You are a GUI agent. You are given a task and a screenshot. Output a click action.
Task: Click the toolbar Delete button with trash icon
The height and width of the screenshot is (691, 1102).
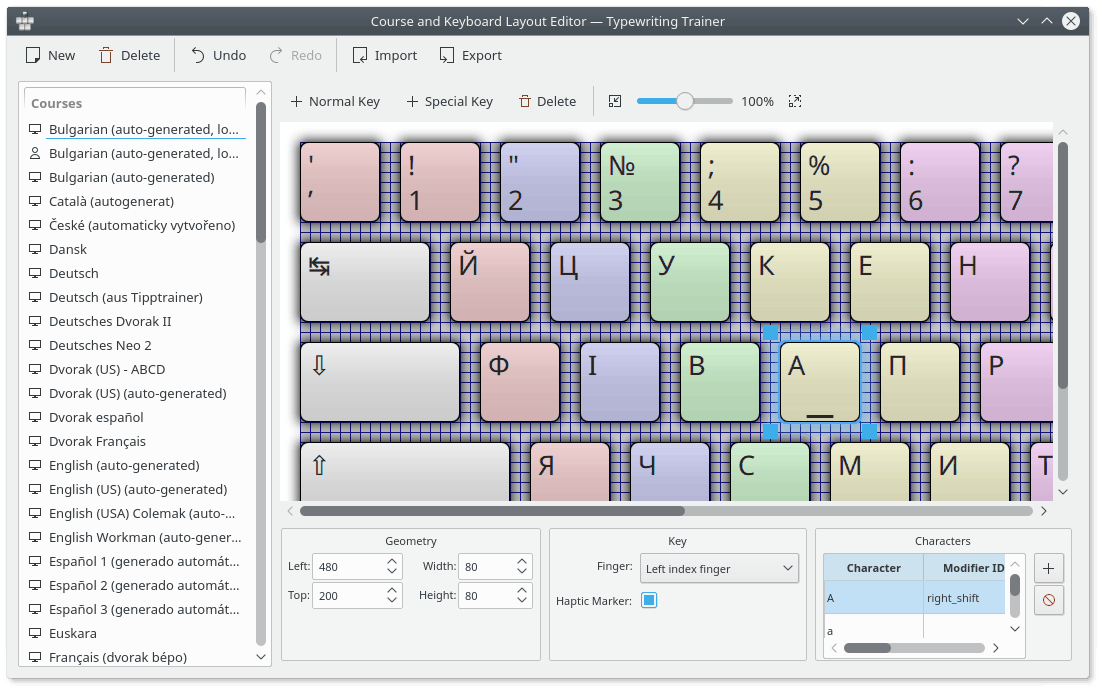[x=129, y=56]
